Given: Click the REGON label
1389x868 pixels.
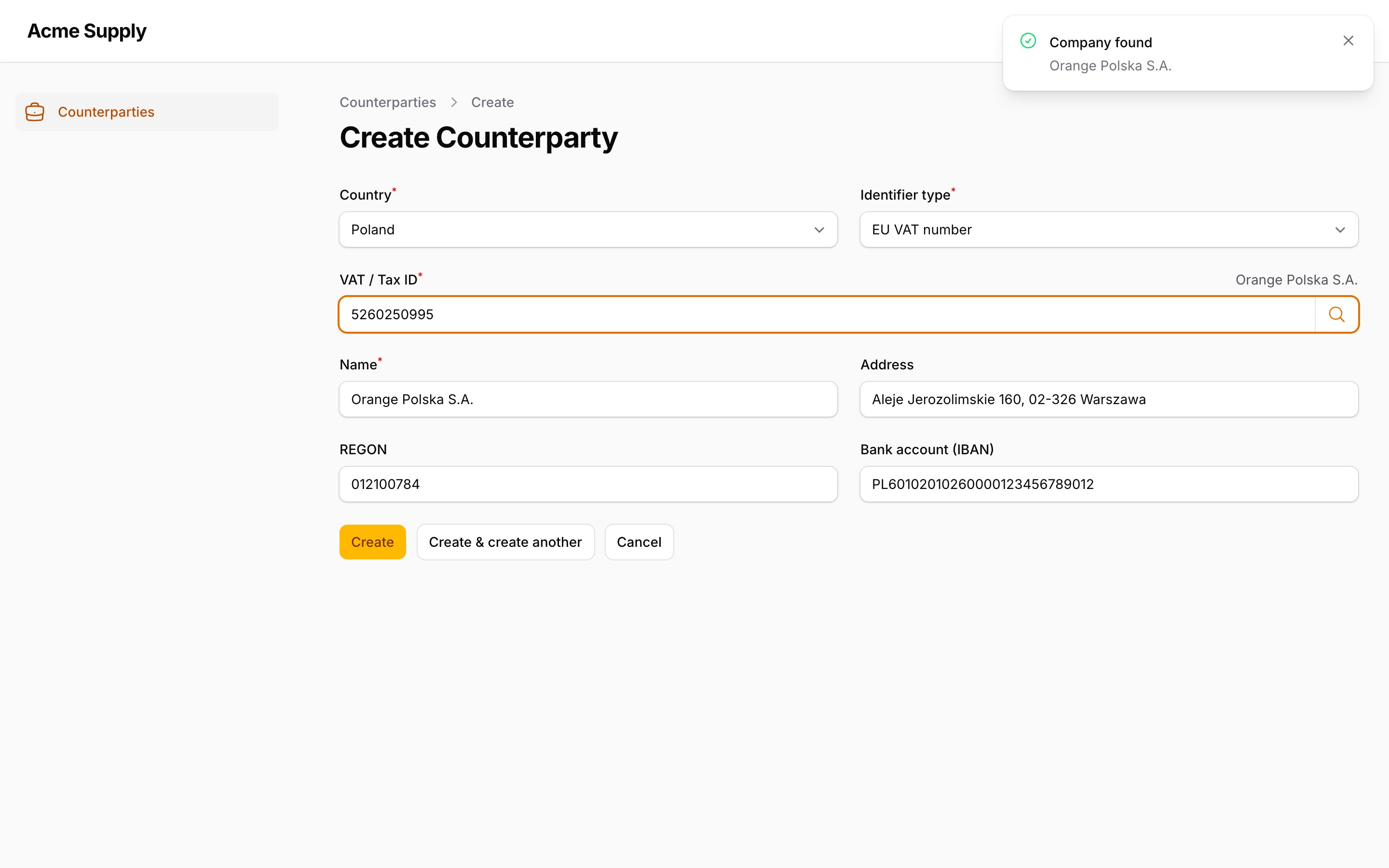Looking at the screenshot, I should click(x=363, y=449).
